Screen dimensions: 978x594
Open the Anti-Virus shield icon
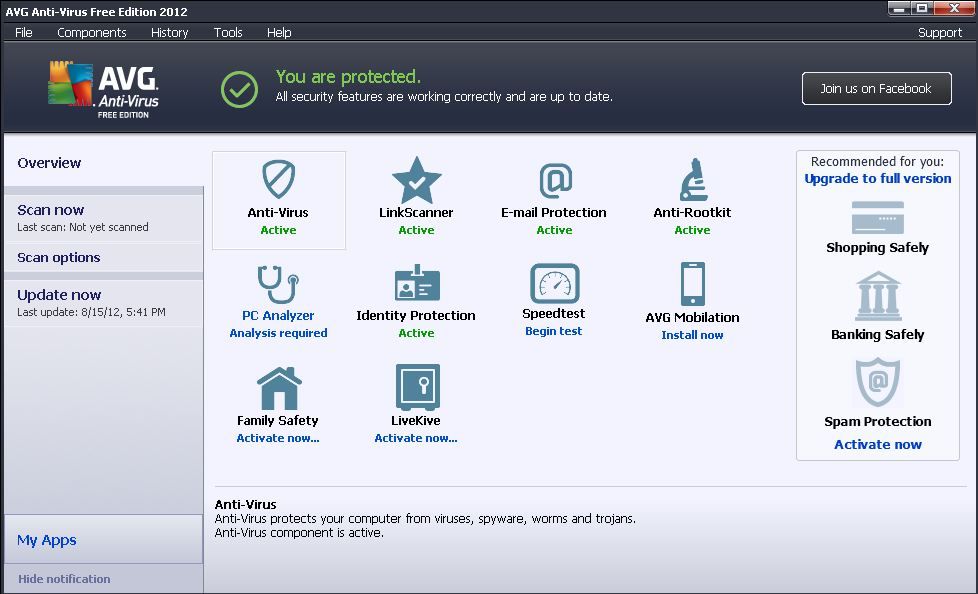pyautogui.click(x=278, y=179)
